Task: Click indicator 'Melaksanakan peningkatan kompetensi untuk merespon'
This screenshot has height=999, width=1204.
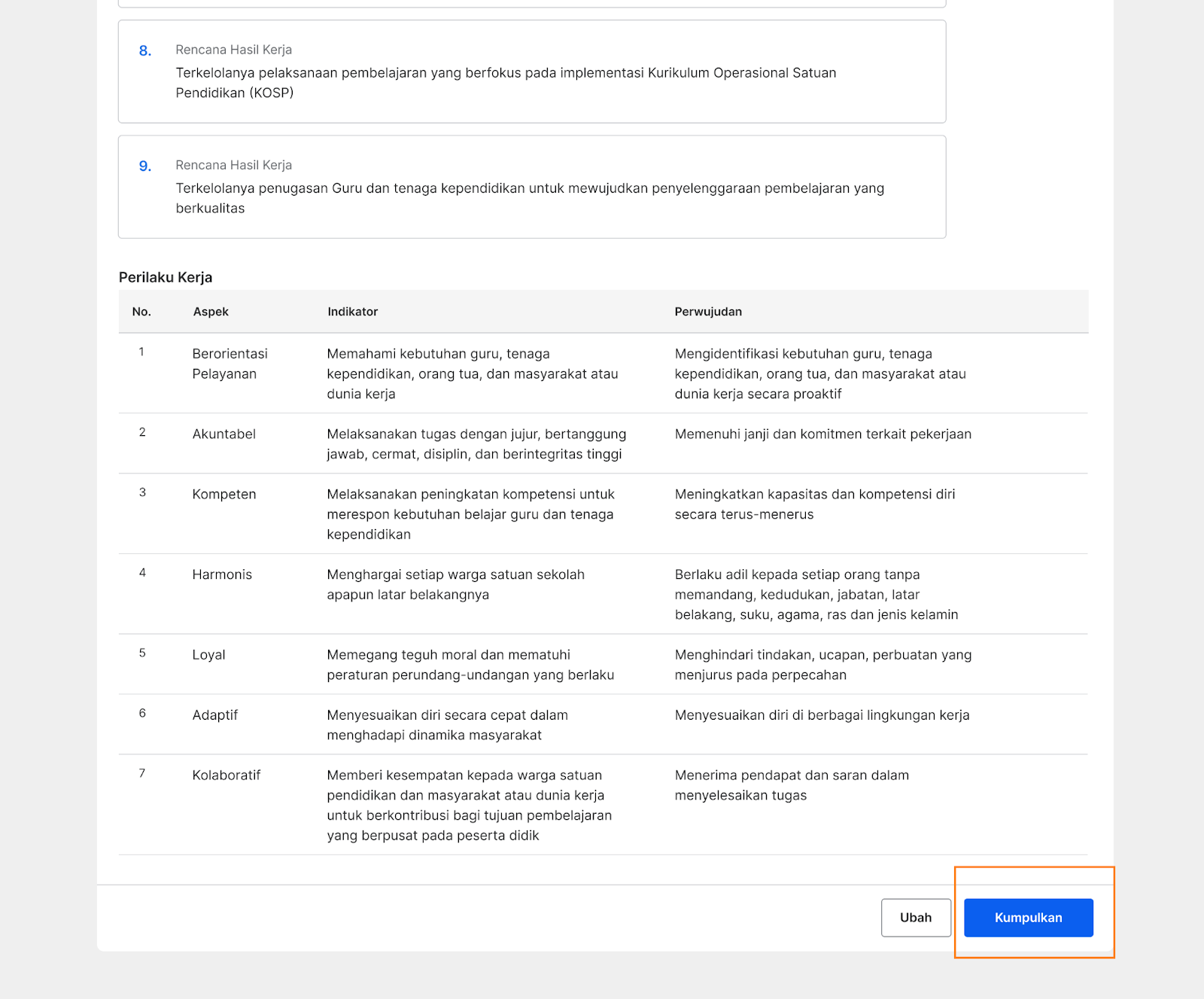Action: [x=471, y=514]
